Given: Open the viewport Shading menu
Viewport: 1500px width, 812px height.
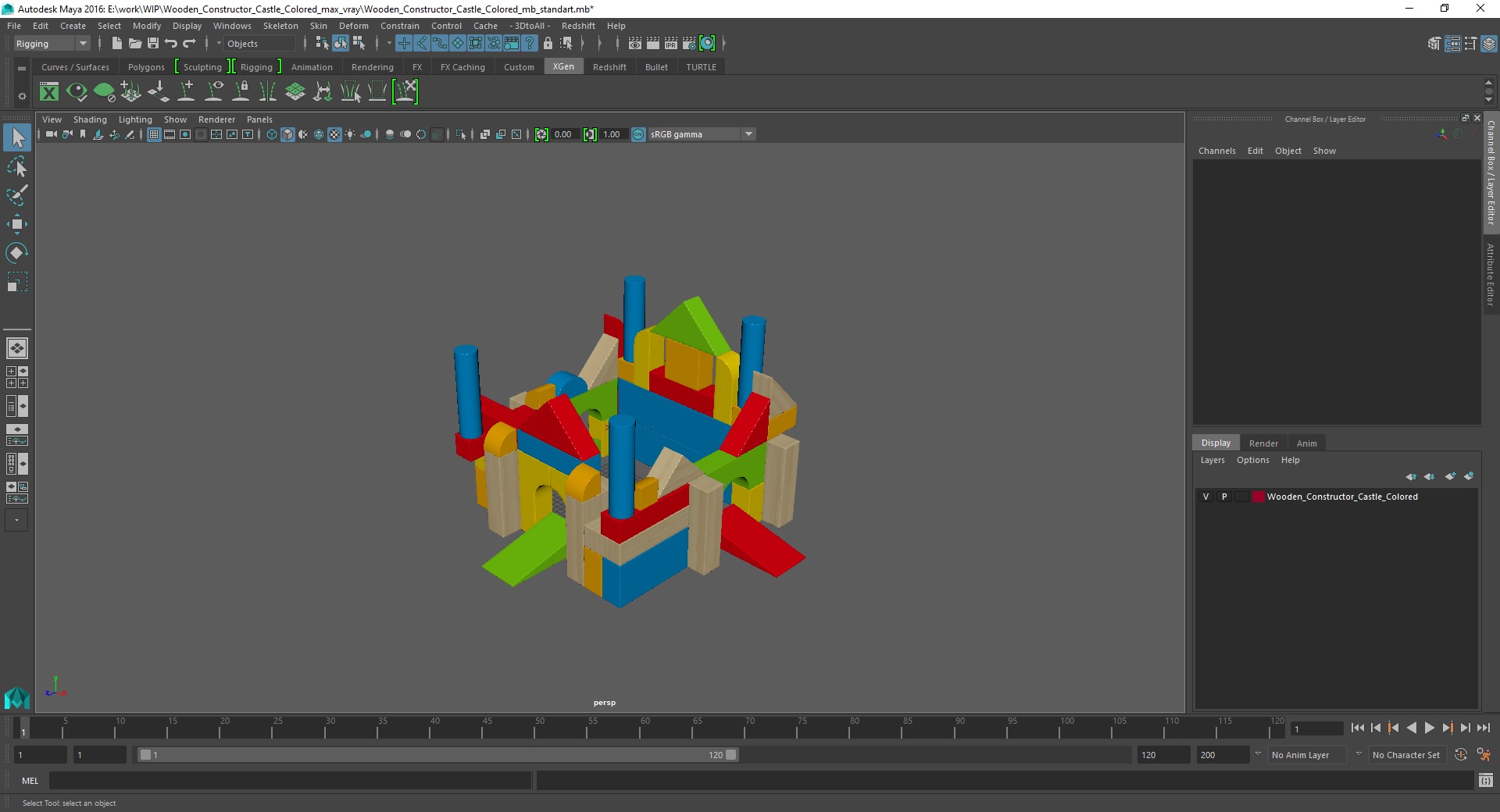Looking at the screenshot, I should pos(90,119).
